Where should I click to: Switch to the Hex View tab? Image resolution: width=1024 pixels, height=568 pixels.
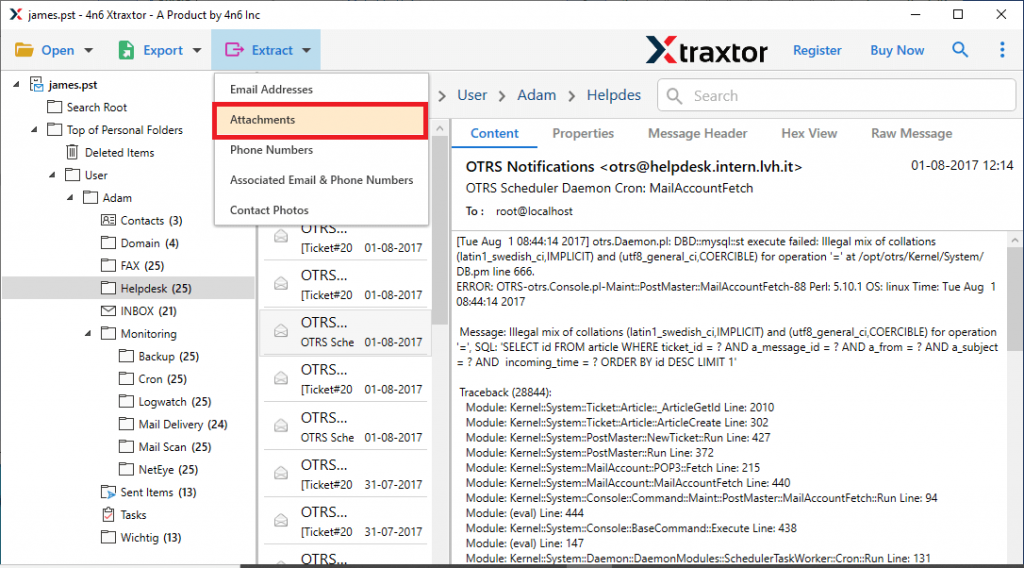click(809, 133)
